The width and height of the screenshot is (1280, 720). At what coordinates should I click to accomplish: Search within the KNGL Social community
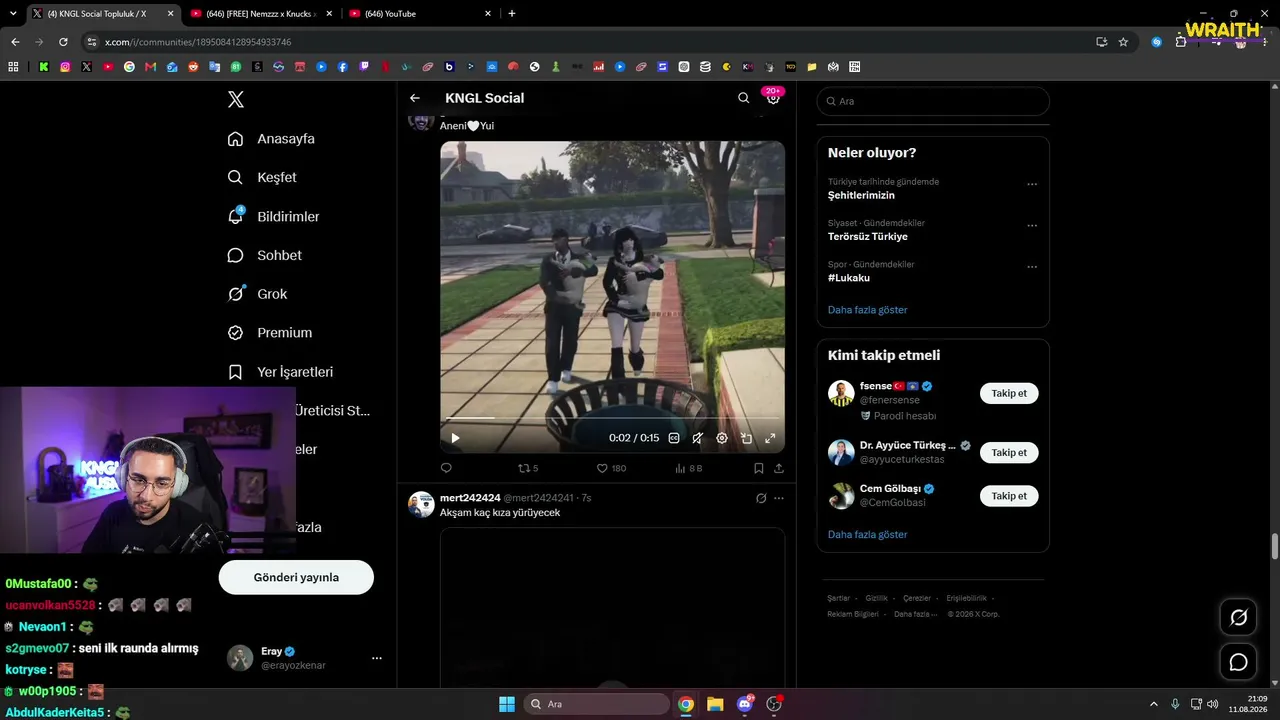pos(743,98)
